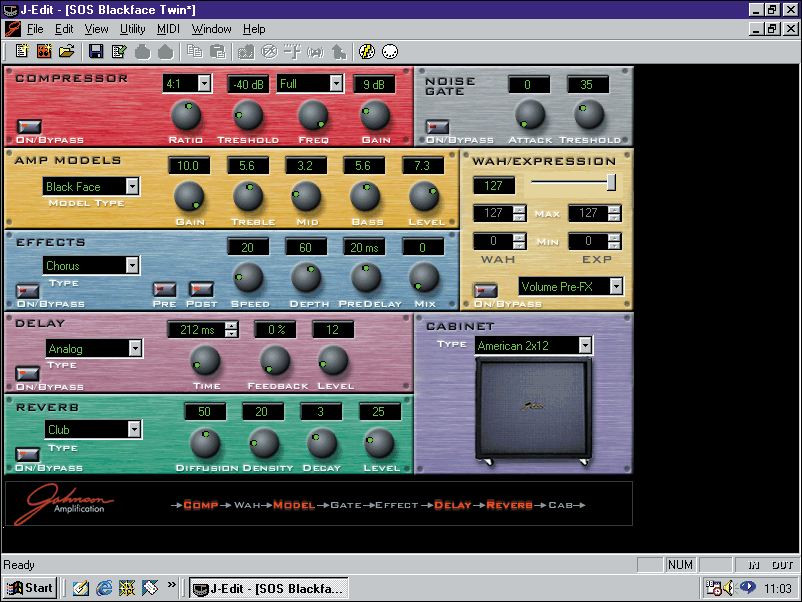Click the greyed dashed-line tuner toolbar icon
Image resolution: width=802 pixels, height=602 pixels.
pos(293,52)
